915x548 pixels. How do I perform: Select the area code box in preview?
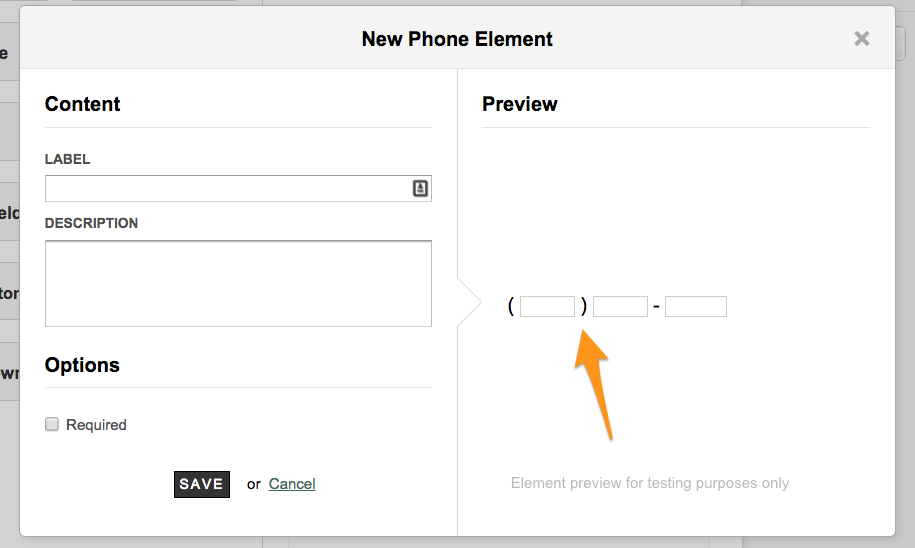click(547, 306)
